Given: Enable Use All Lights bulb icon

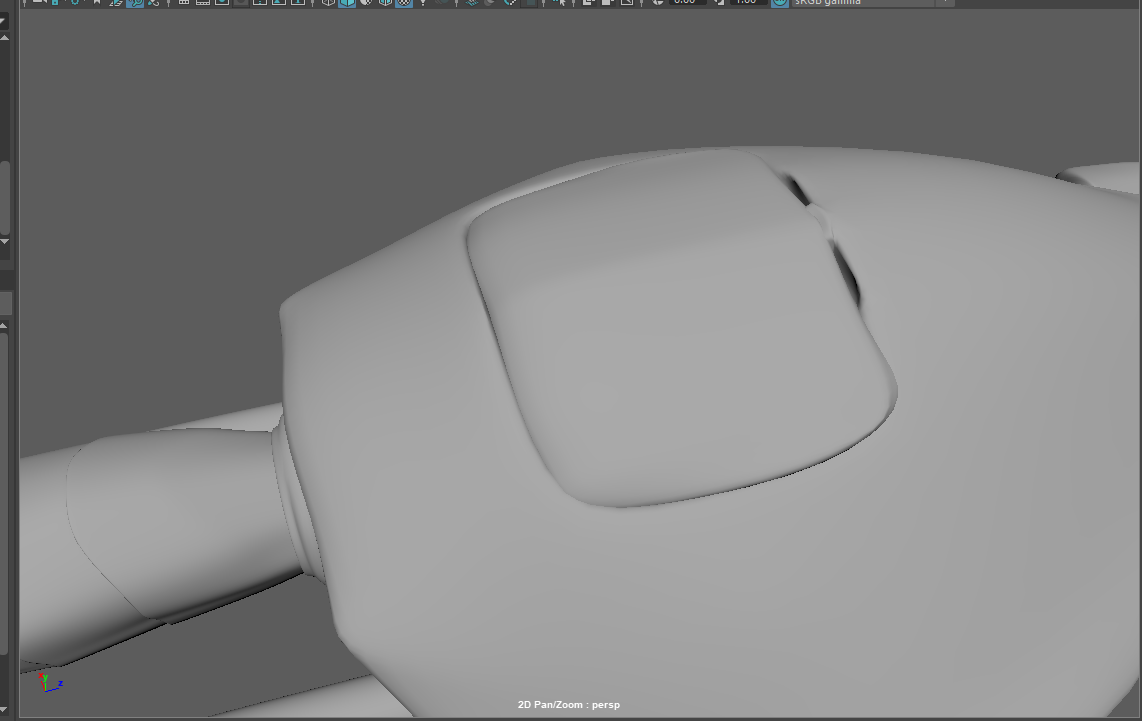Looking at the screenshot, I should 422,2.
